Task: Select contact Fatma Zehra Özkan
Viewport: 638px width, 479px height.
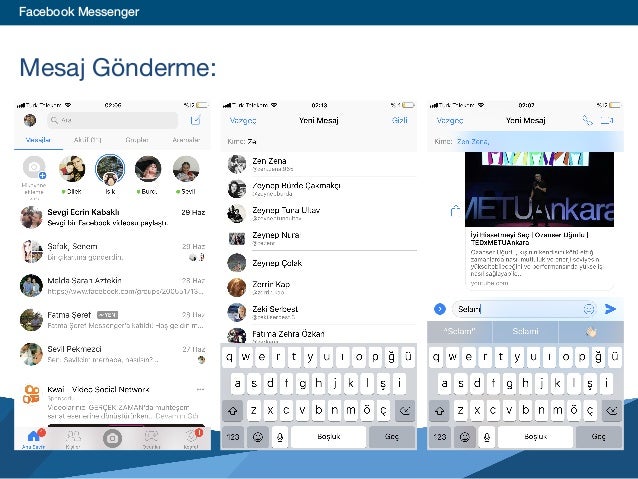Action: tap(319, 336)
